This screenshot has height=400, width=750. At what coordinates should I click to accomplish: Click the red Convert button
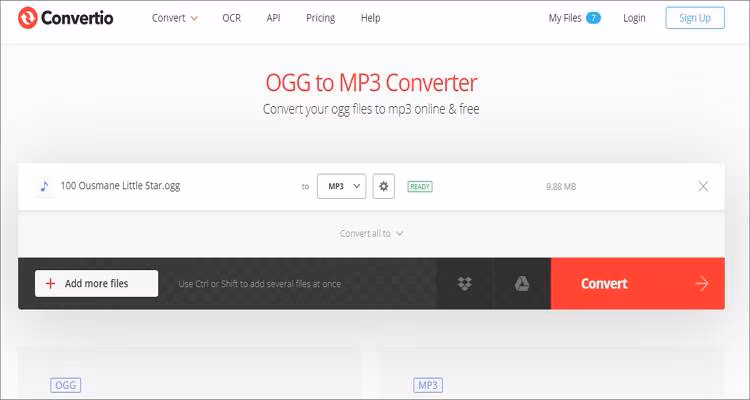[x=638, y=283]
